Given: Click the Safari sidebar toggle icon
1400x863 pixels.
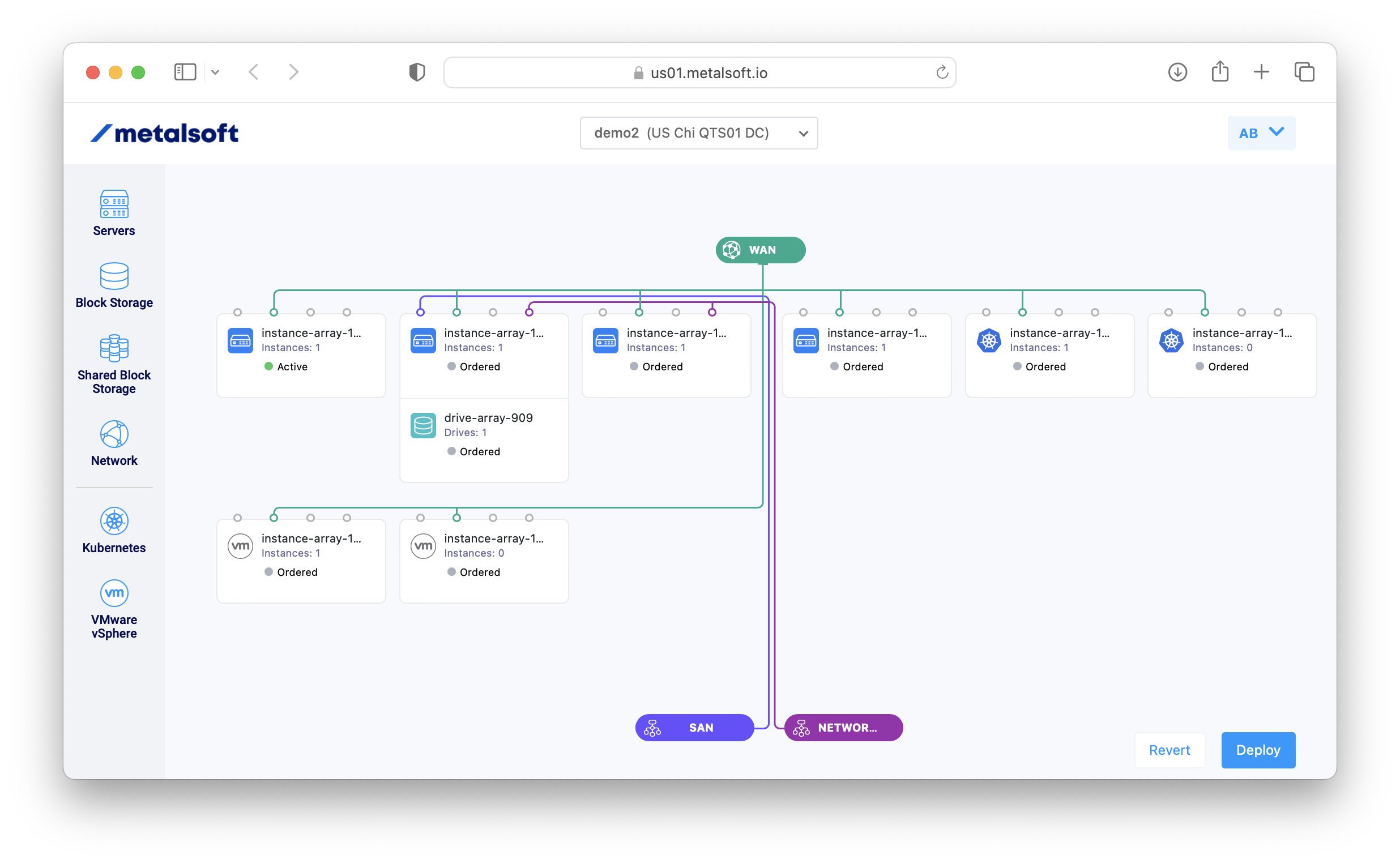Looking at the screenshot, I should [185, 72].
